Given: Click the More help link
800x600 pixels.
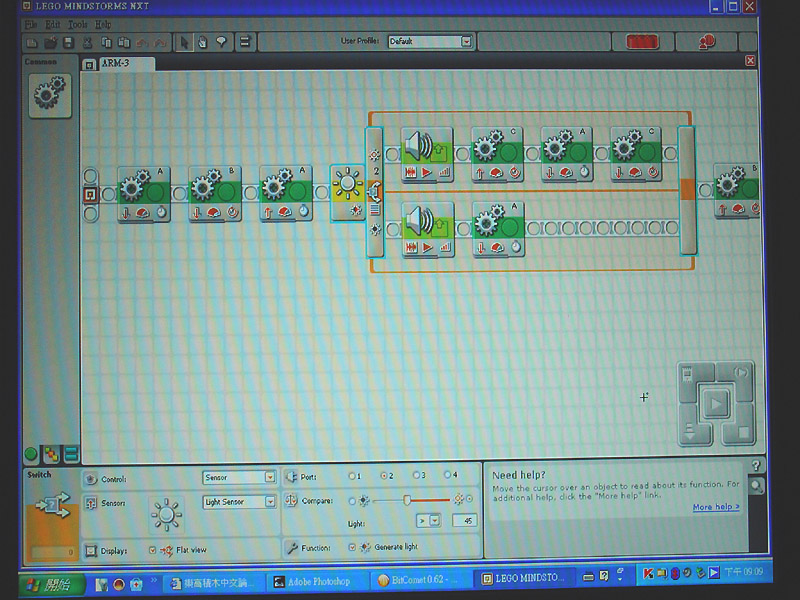Looking at the screenshot, I should click(x=716, y=507).
